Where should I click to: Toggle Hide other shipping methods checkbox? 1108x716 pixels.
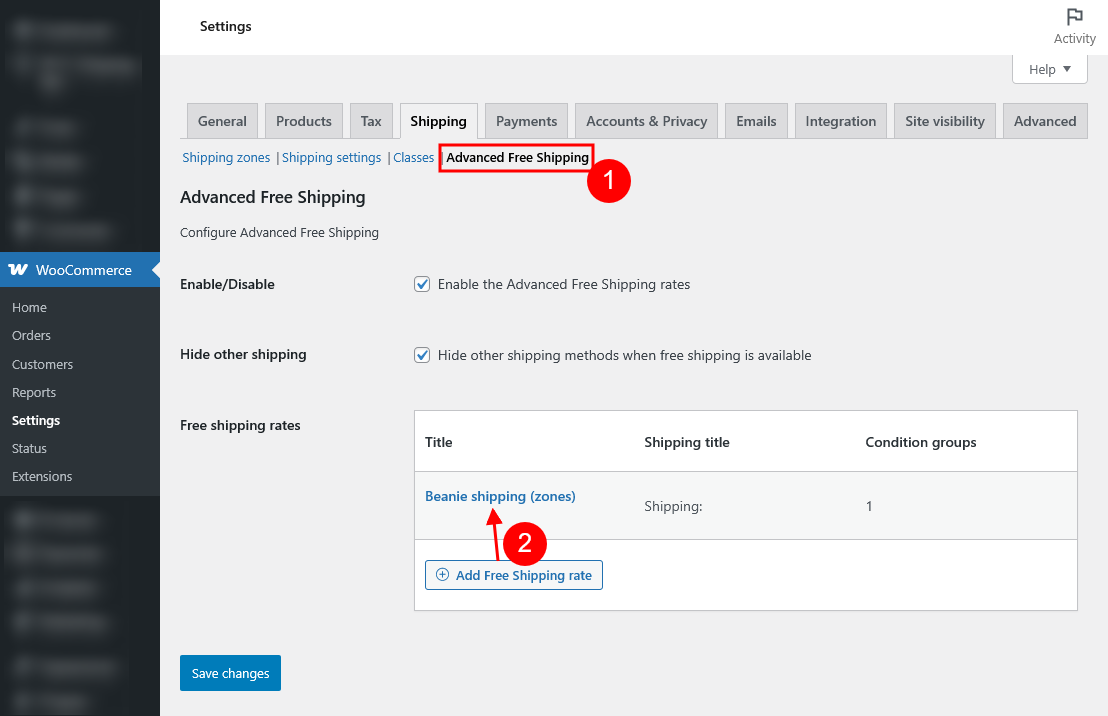tap(422, 355)
